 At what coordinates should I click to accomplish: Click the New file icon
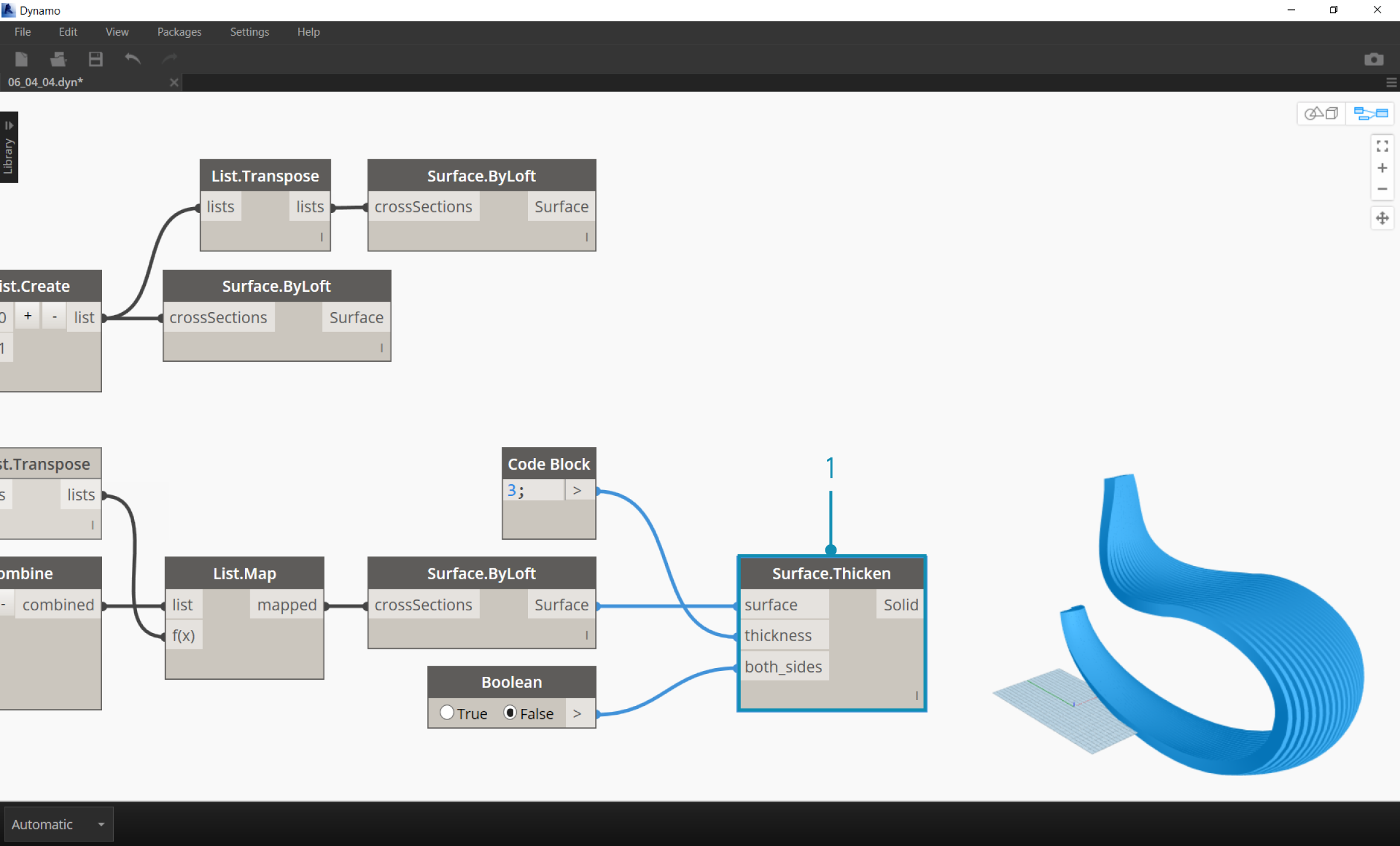click(x=22, y=59)
